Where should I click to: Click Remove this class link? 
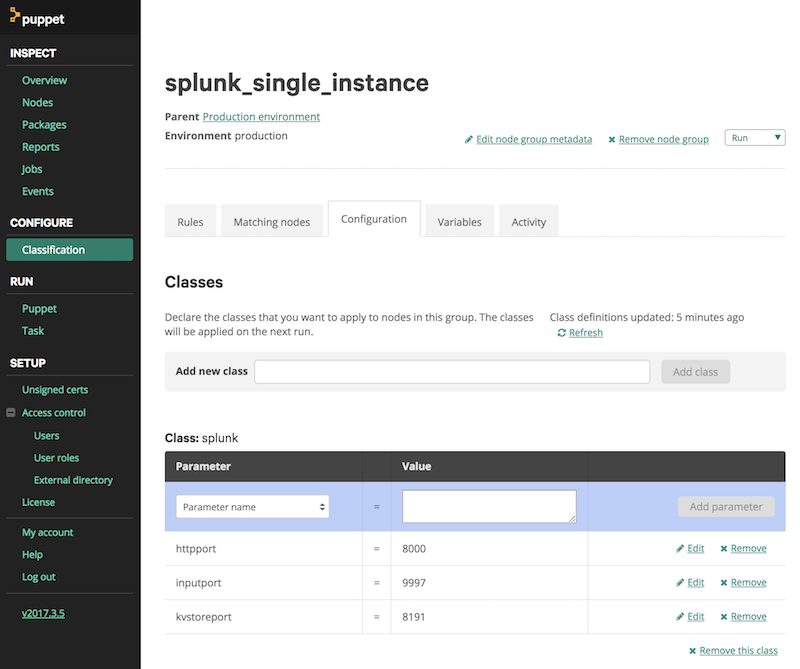coord(738,651)
